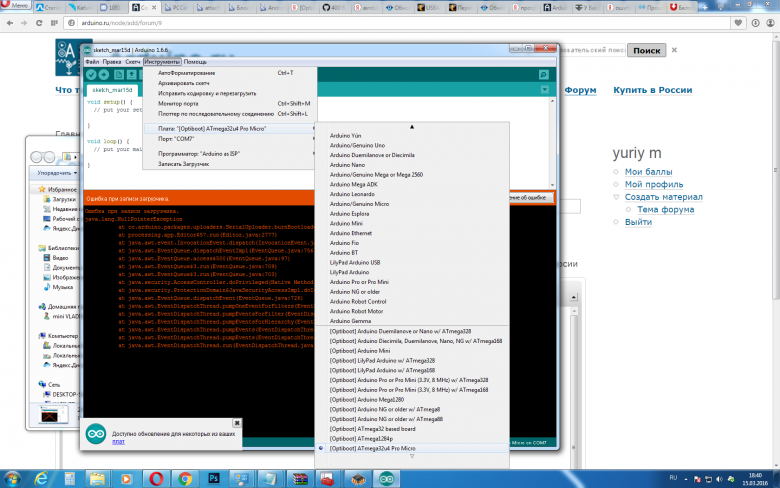The width and height of the screenshot is (780, 488).
Task: Click the speed dial grid icon
Action: [54, 23]
